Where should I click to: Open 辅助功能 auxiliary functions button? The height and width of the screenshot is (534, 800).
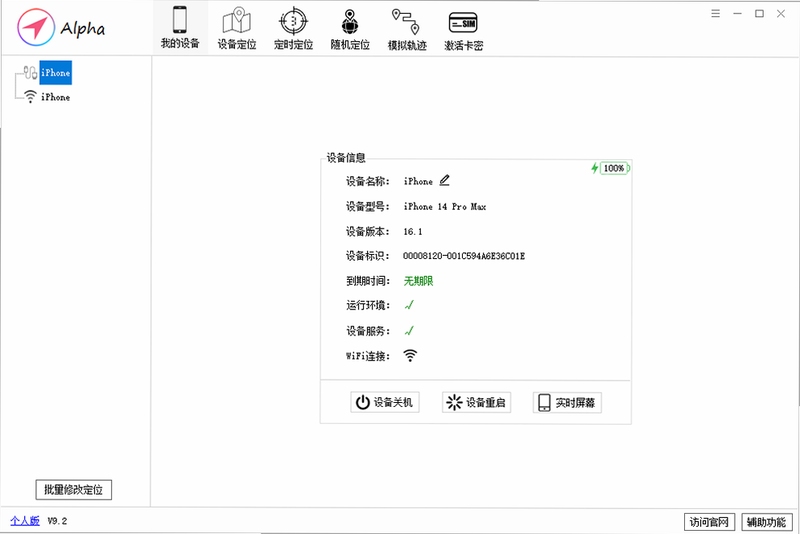coord(767,522)
